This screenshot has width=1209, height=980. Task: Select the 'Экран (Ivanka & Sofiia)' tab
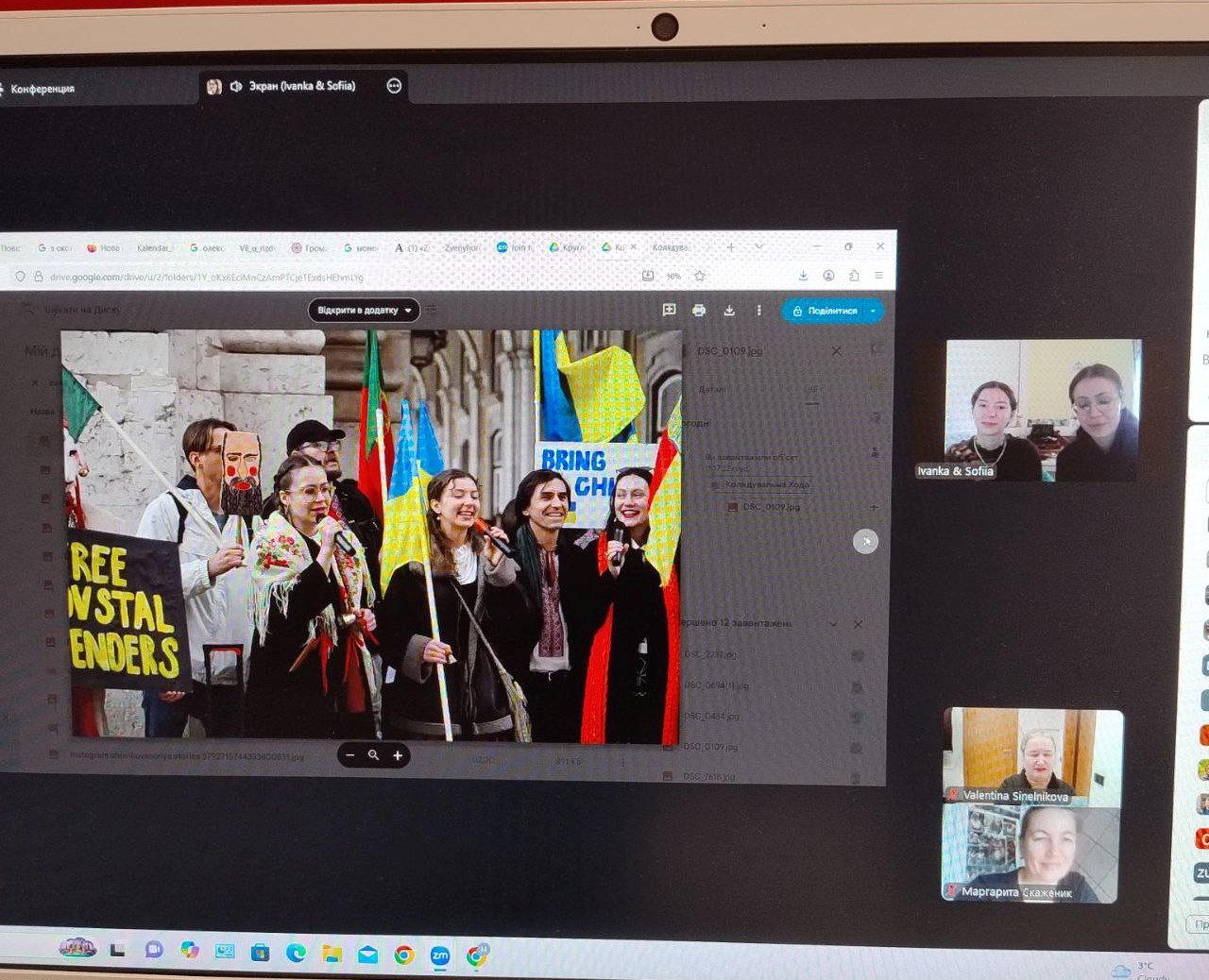pyautogui.click(x=281, y=86)
